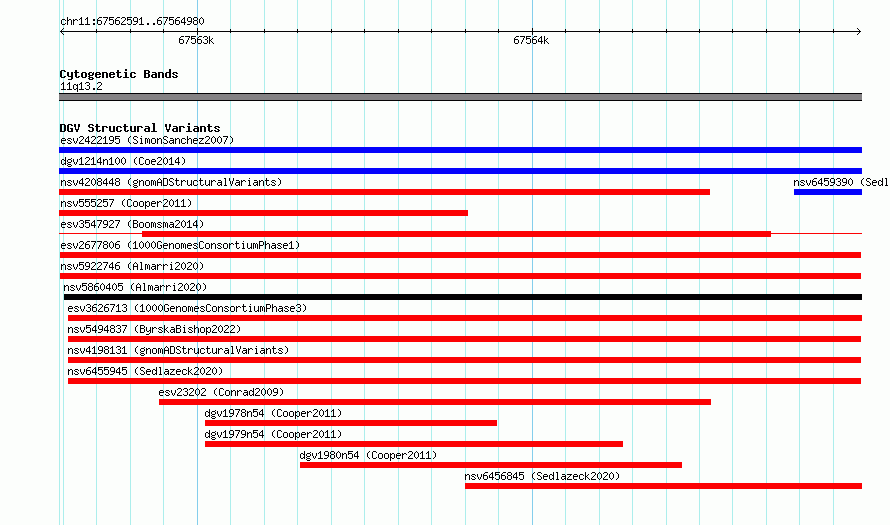This screenshot has height=525, width=890.
Task: Click esv3626713 (1000GenomesConsortiumPhase3) label
Action: pyautogui.click(x=187, y=308)
